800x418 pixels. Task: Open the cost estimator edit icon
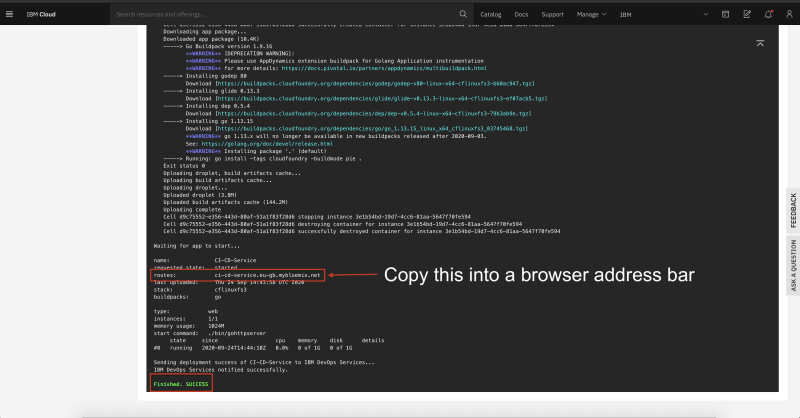coord(746,14)
